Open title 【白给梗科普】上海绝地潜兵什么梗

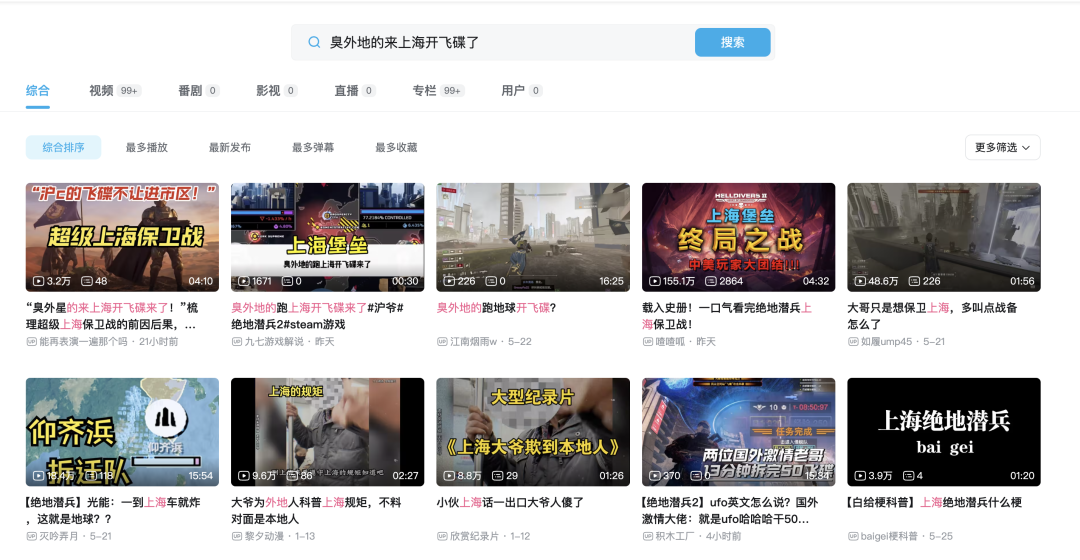point(934,503)
